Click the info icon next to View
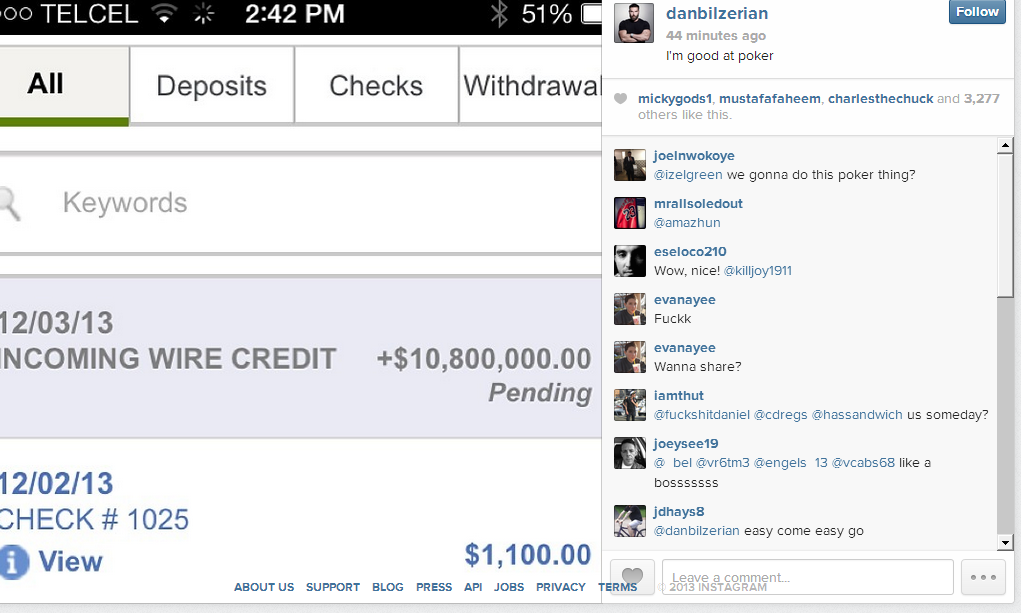 pos(14,562)
